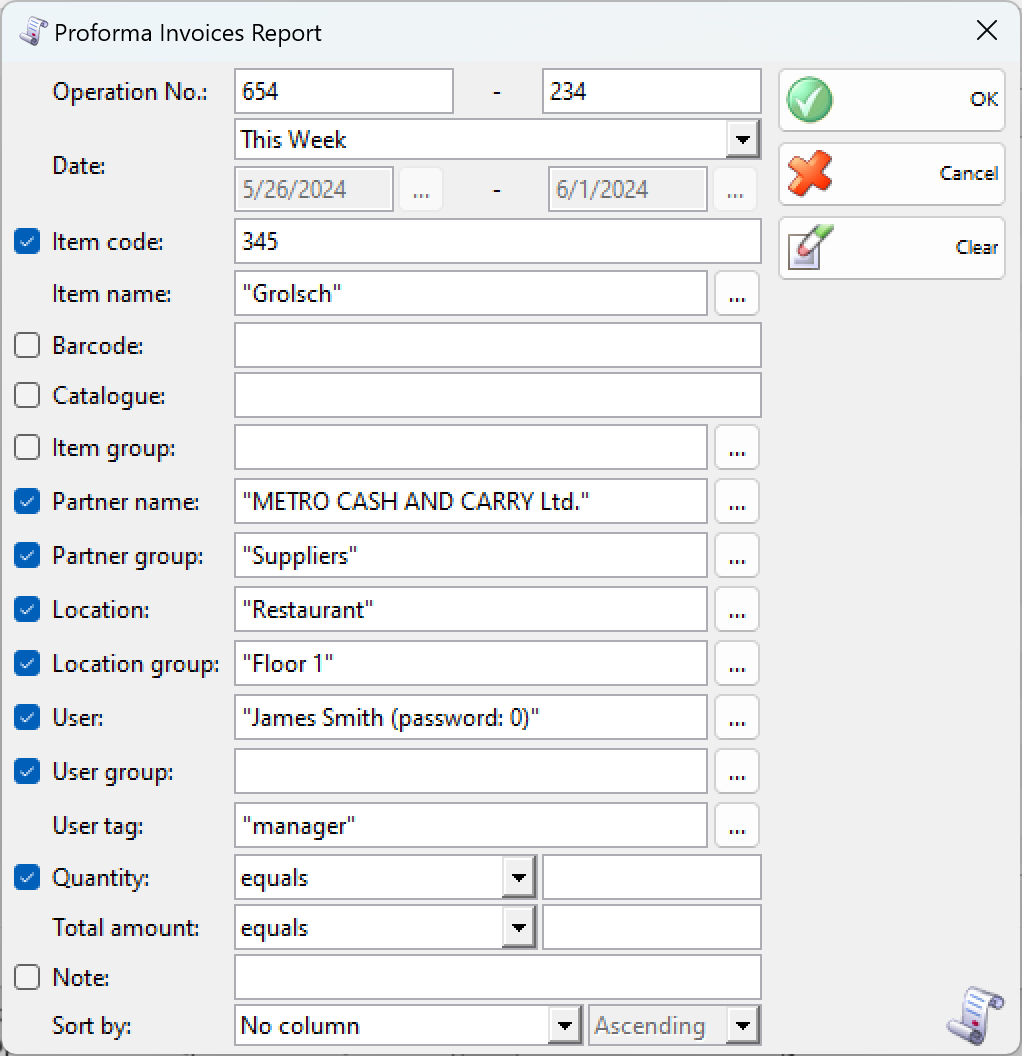Screen dimensions: 1022x1056
Task: Open the User group browse ellipsis button
Action: (x=737, y=772)
